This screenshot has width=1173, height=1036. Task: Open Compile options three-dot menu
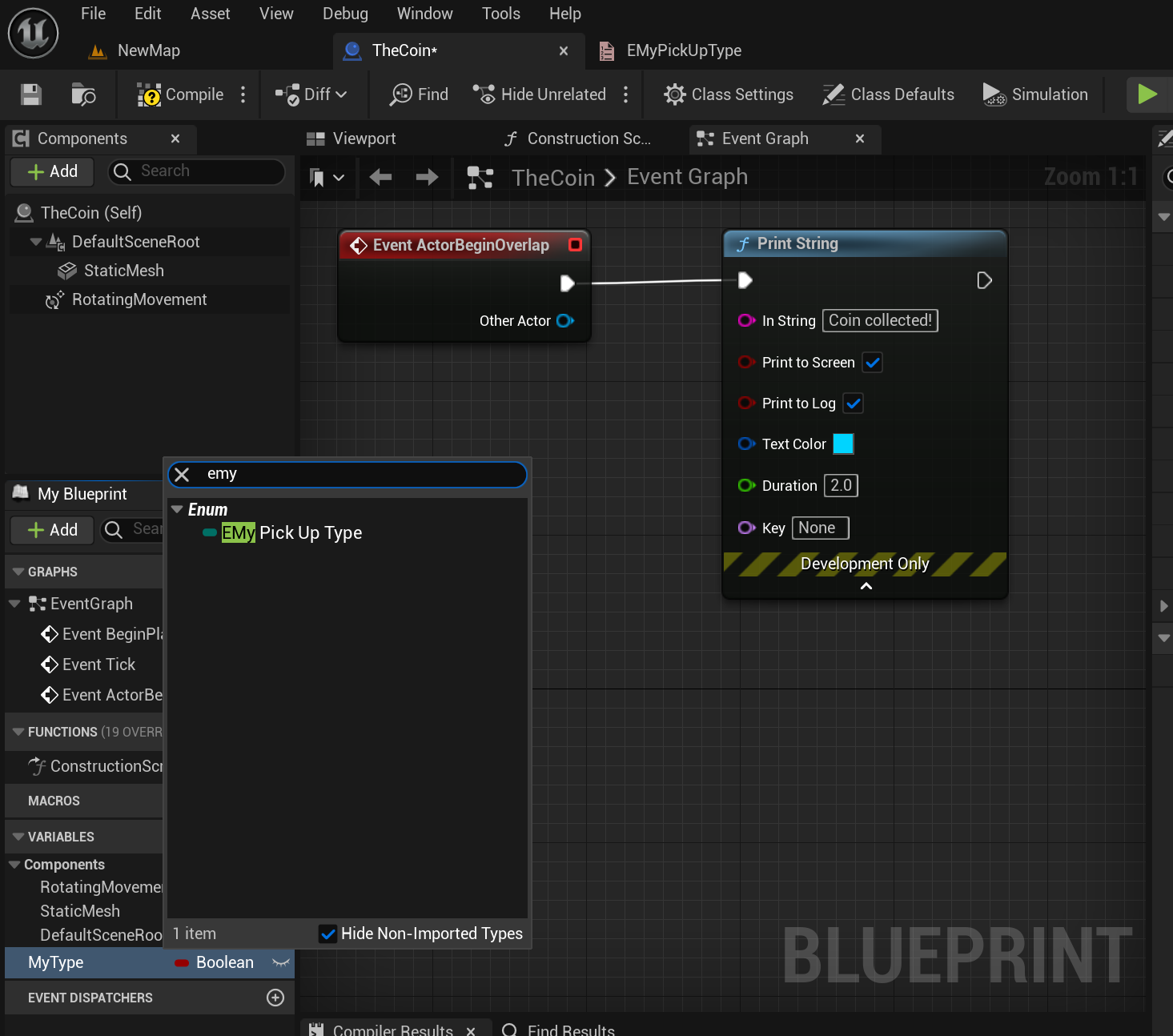[x=243, y=94]
